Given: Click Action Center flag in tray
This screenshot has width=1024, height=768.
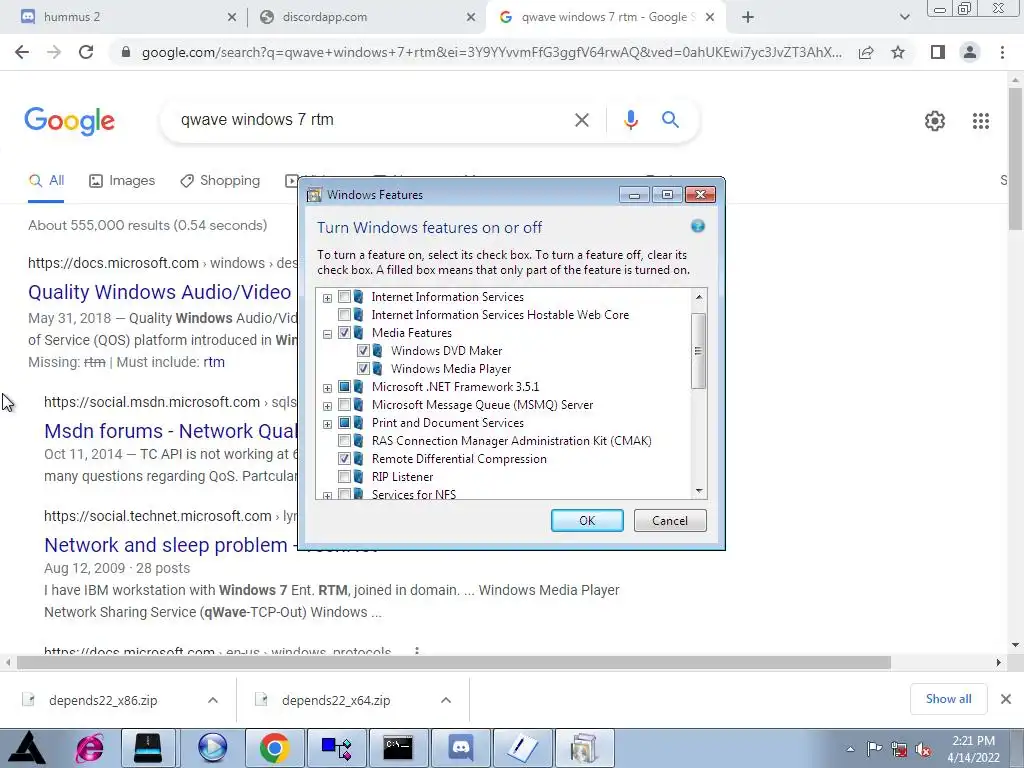Looking at the screenshot, I should pyautogui.click(x=874, y=748).
